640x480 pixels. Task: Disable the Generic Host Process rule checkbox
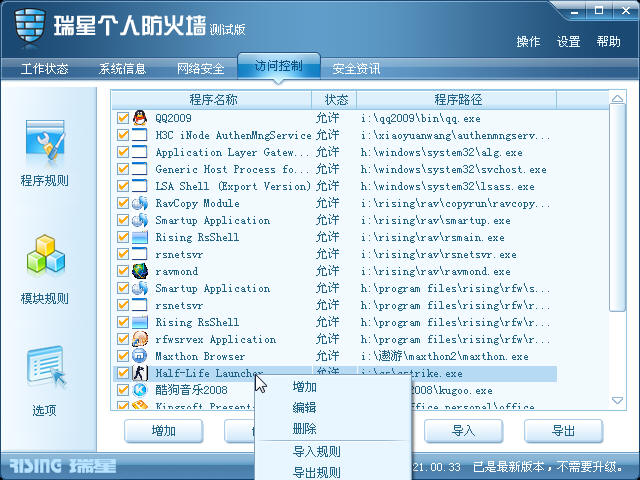pyautogui.click(x=123, y=169)
